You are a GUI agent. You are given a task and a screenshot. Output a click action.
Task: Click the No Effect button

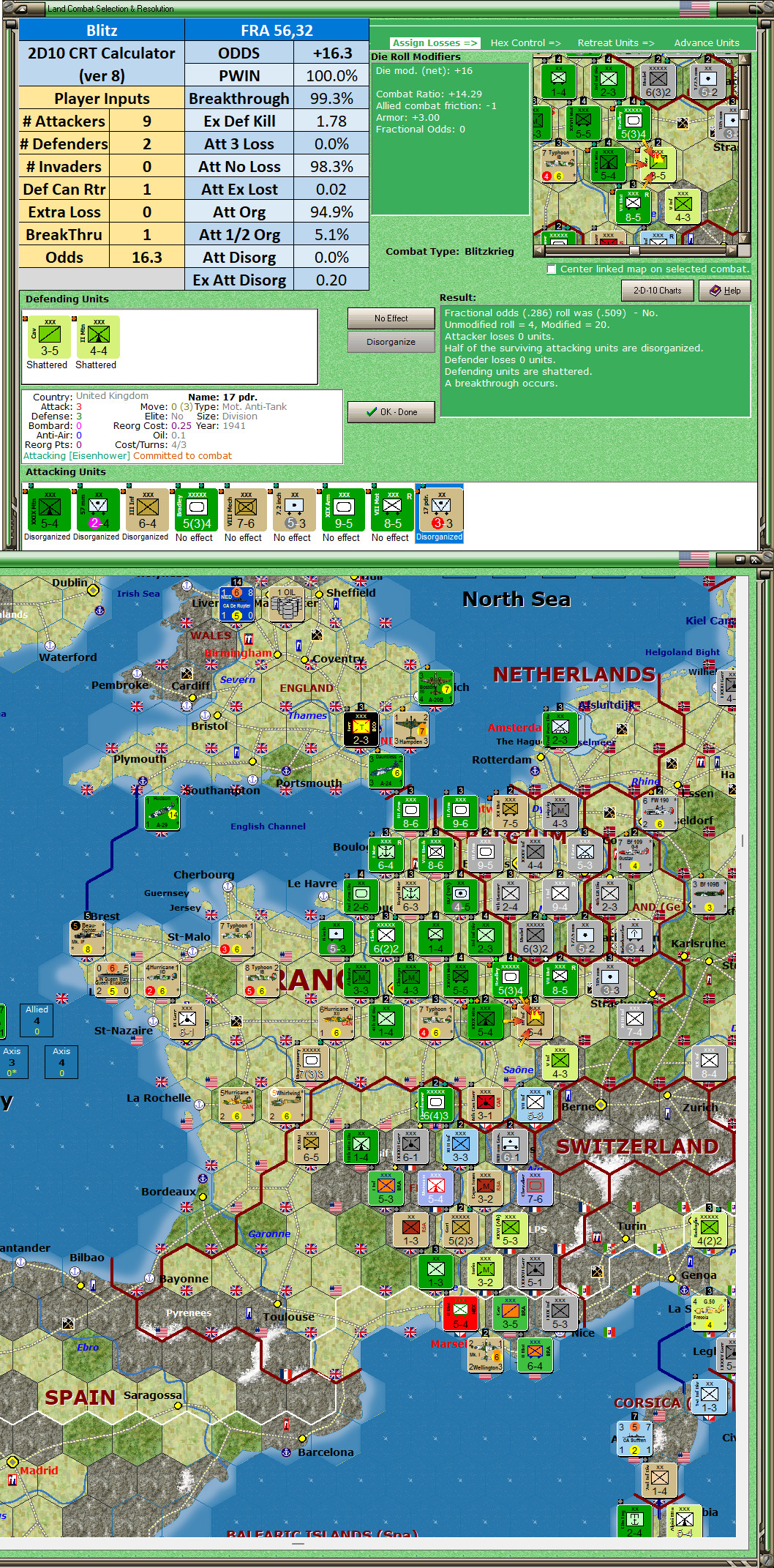(391, 318)
